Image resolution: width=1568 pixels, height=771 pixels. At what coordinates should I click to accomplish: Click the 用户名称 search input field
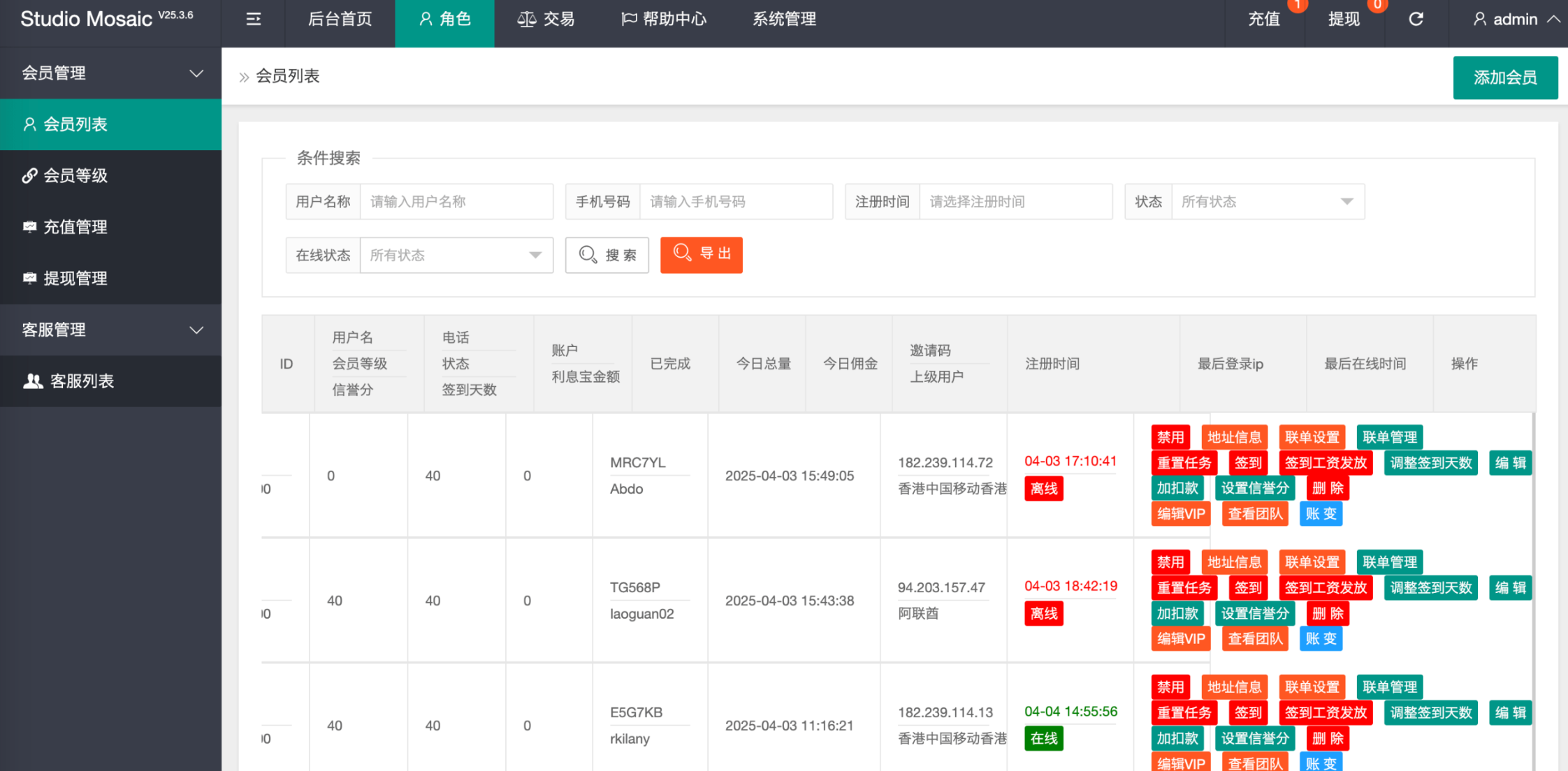pos(456,202)
